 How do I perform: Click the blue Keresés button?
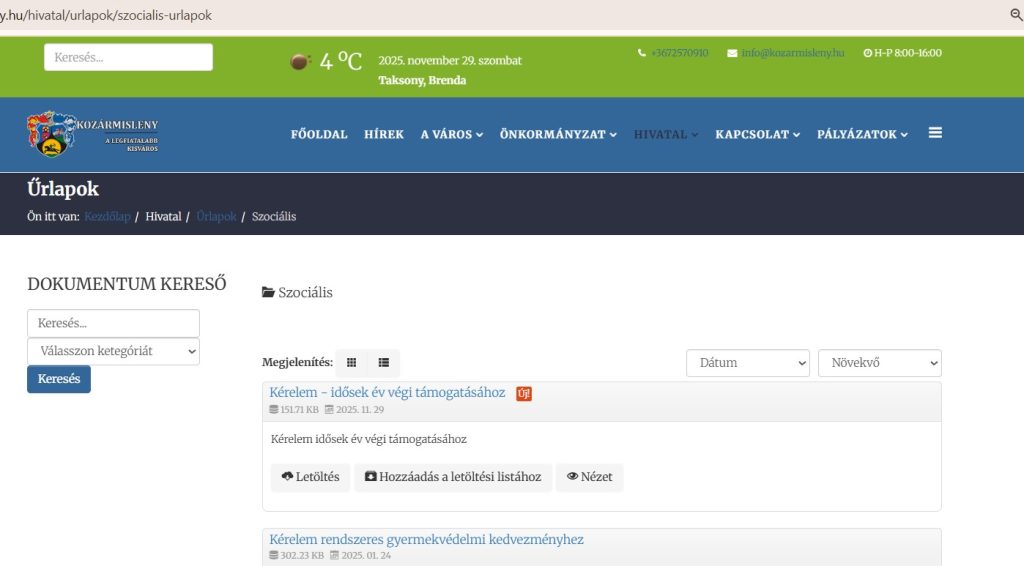click(59, 379)
